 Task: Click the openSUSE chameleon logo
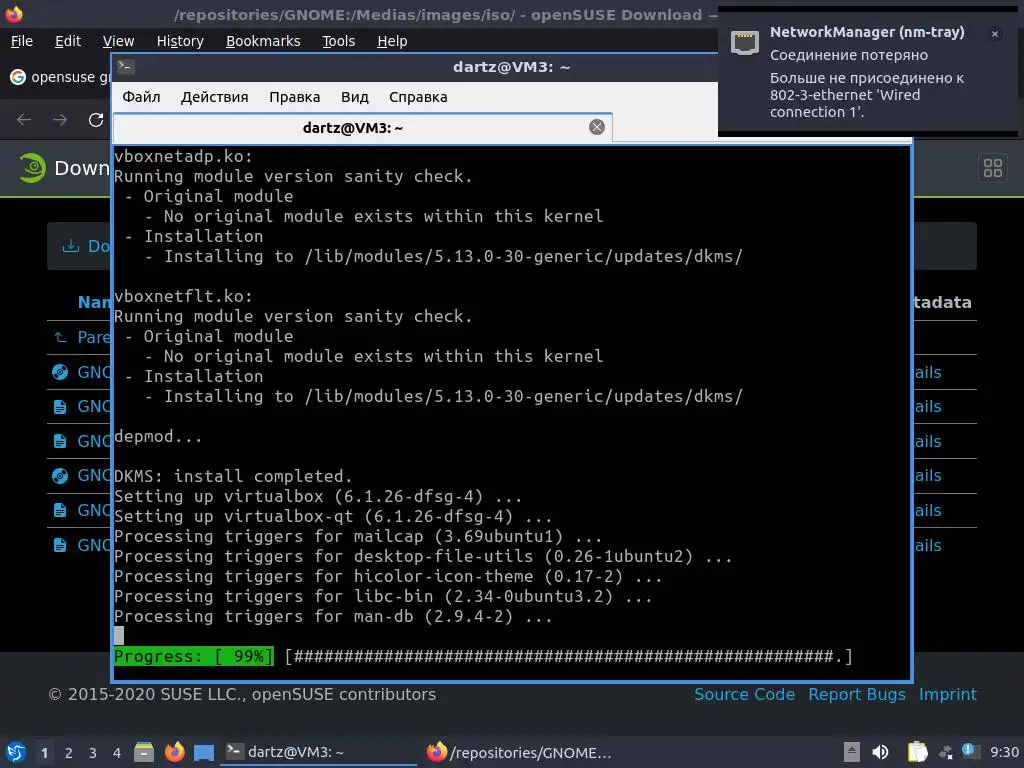32,168
